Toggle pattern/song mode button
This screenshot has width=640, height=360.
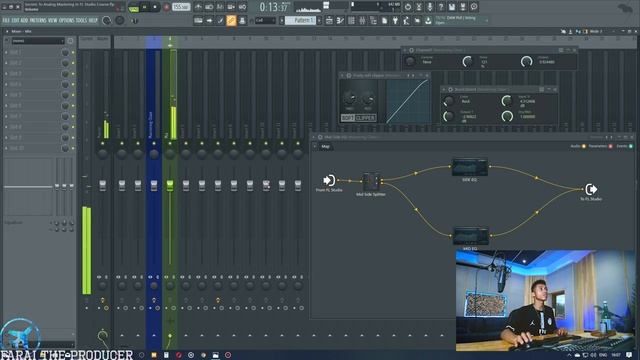tap(133, 7)
